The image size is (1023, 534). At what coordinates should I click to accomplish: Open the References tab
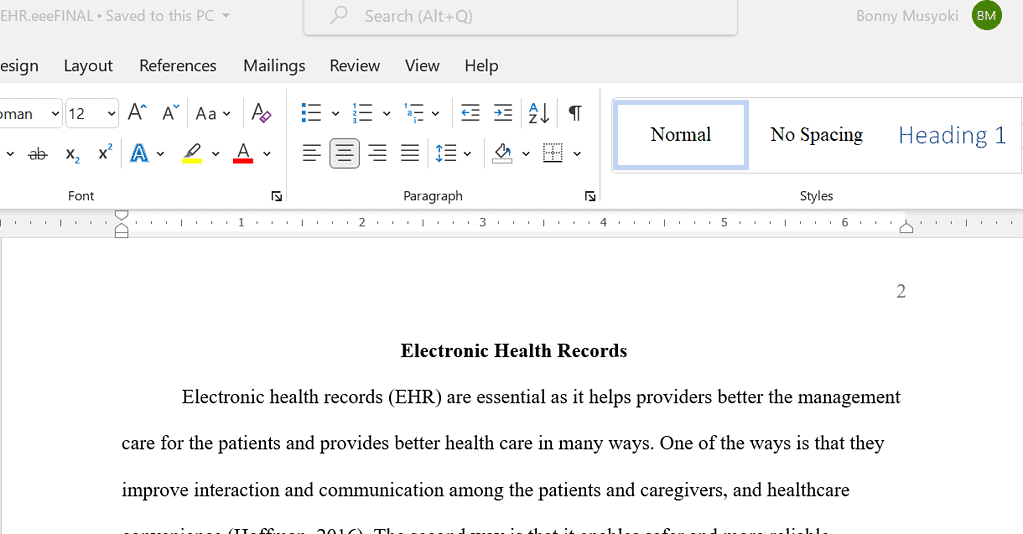coord(178,66)
